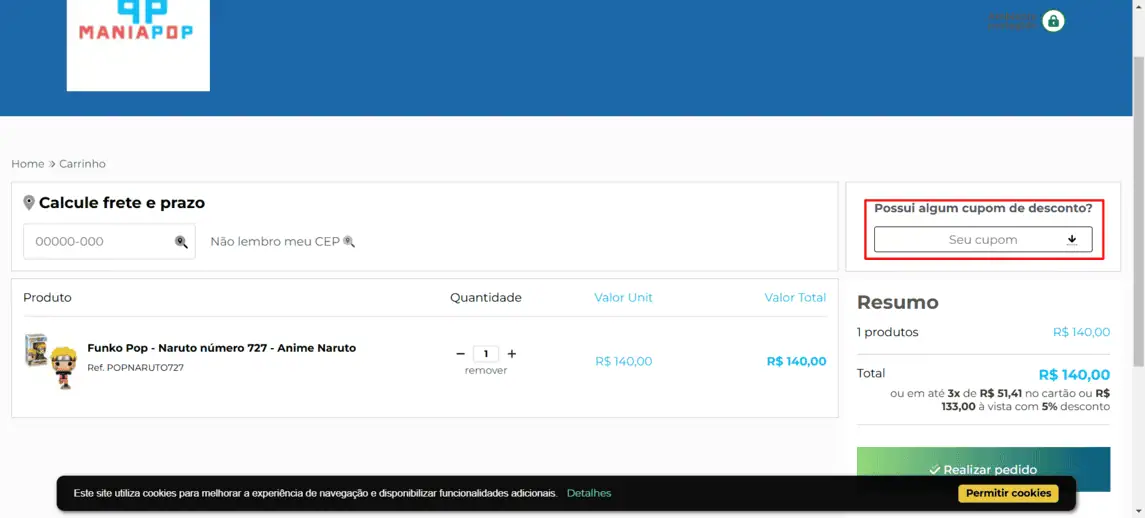Click the secure environment padlock icon

(1053, 21)
